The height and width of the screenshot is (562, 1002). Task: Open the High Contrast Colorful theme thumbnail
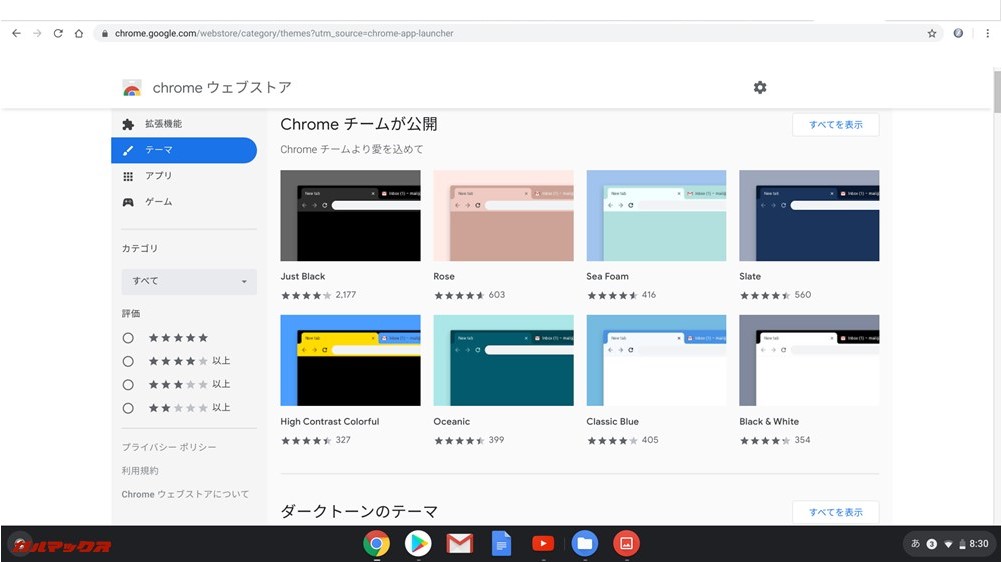(x=350, y=360)
